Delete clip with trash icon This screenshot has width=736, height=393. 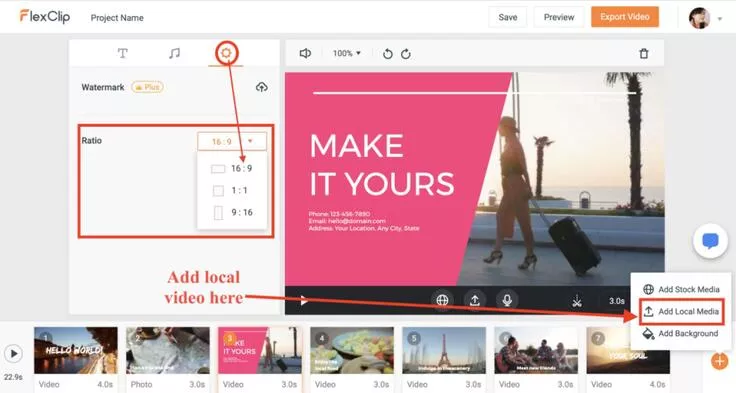(644, 54)
